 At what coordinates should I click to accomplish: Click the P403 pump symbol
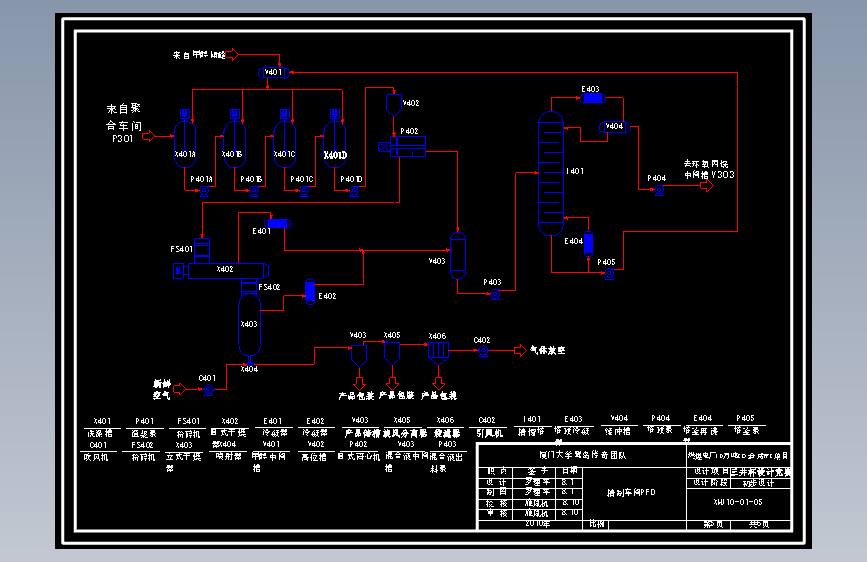point(495,294)
